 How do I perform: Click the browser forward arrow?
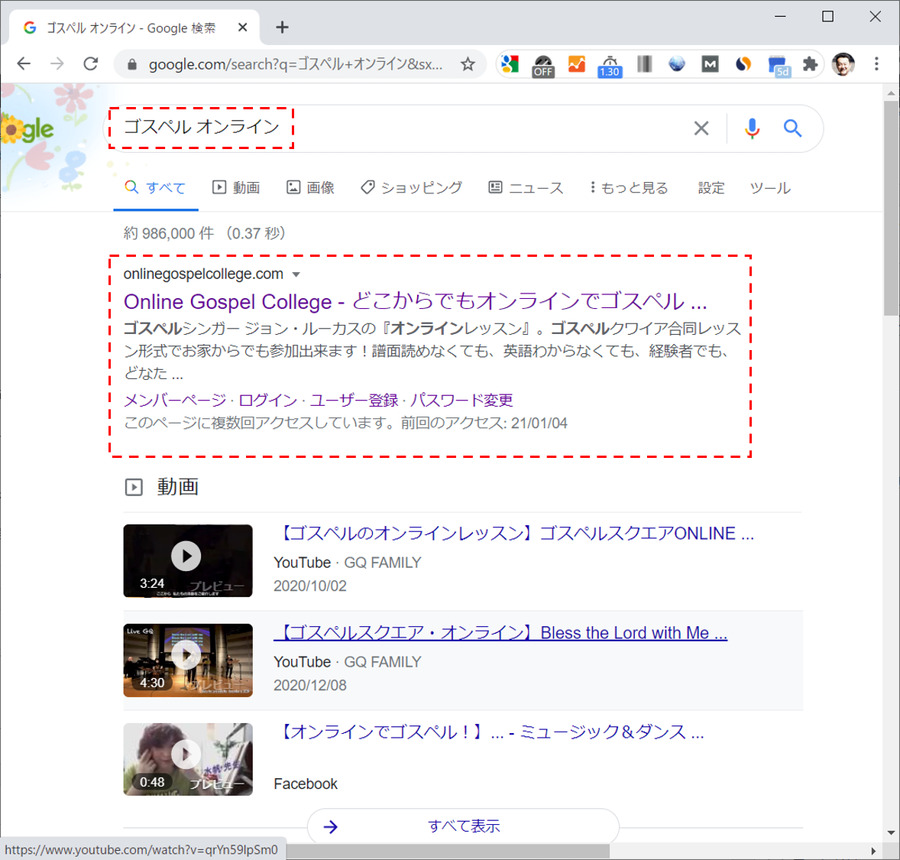pyautogui.click(x=57, y=63)
